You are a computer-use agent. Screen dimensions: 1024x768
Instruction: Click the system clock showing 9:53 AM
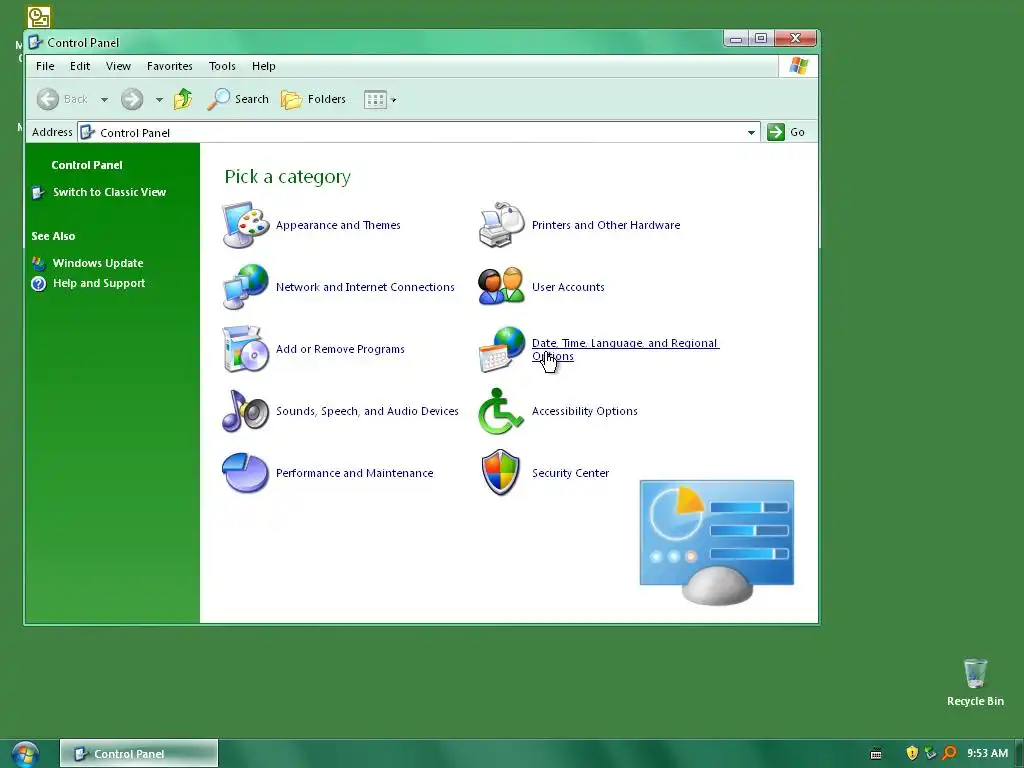coord(987,753)
